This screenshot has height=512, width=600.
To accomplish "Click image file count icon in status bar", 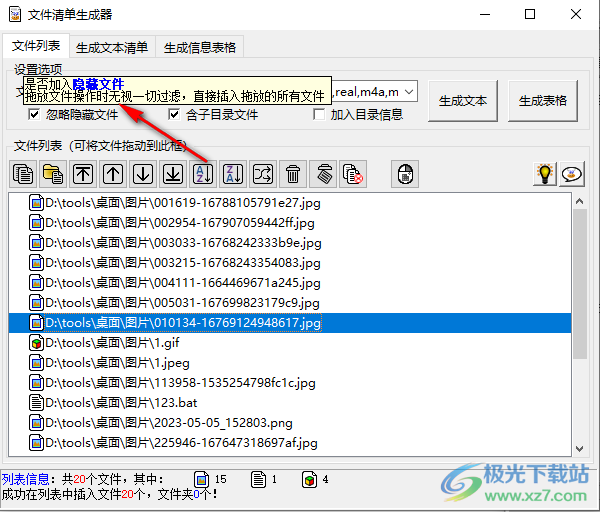I will coord(201,479).
